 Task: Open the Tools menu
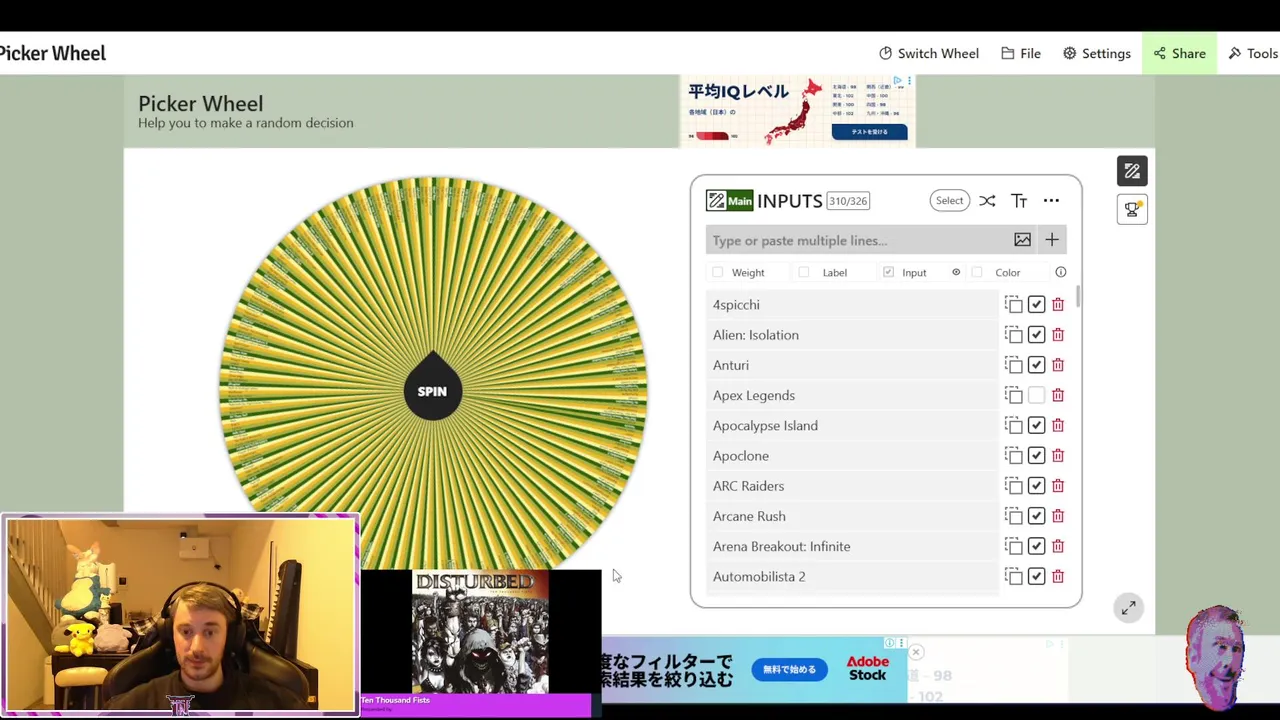[1253, 53]
